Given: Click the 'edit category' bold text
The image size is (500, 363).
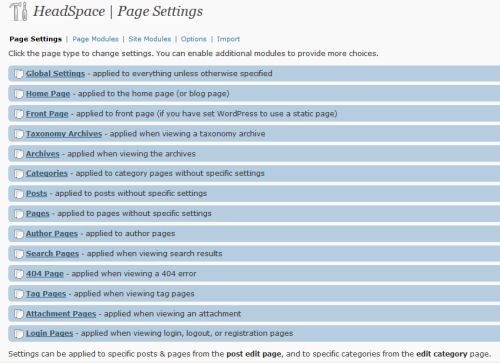Looking at the screenshot, I should point(442,354).
